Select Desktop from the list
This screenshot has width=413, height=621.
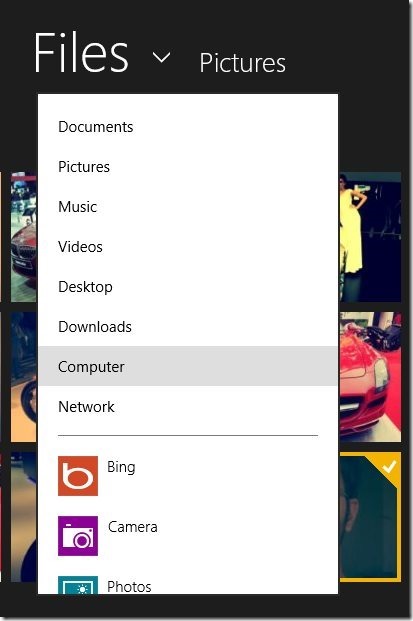click(188, 287)
